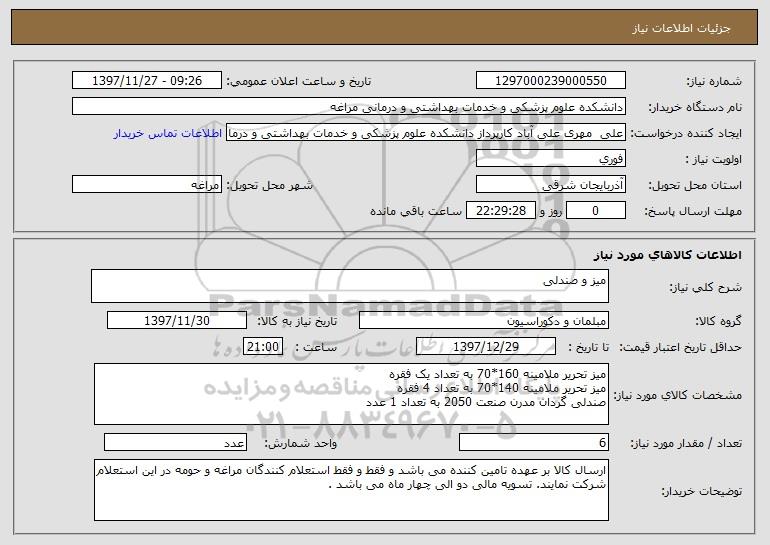The width and height of the screenshot is (770, 545).
Task: Select the validity date field 1397/12/29
Action: (486, 347)
